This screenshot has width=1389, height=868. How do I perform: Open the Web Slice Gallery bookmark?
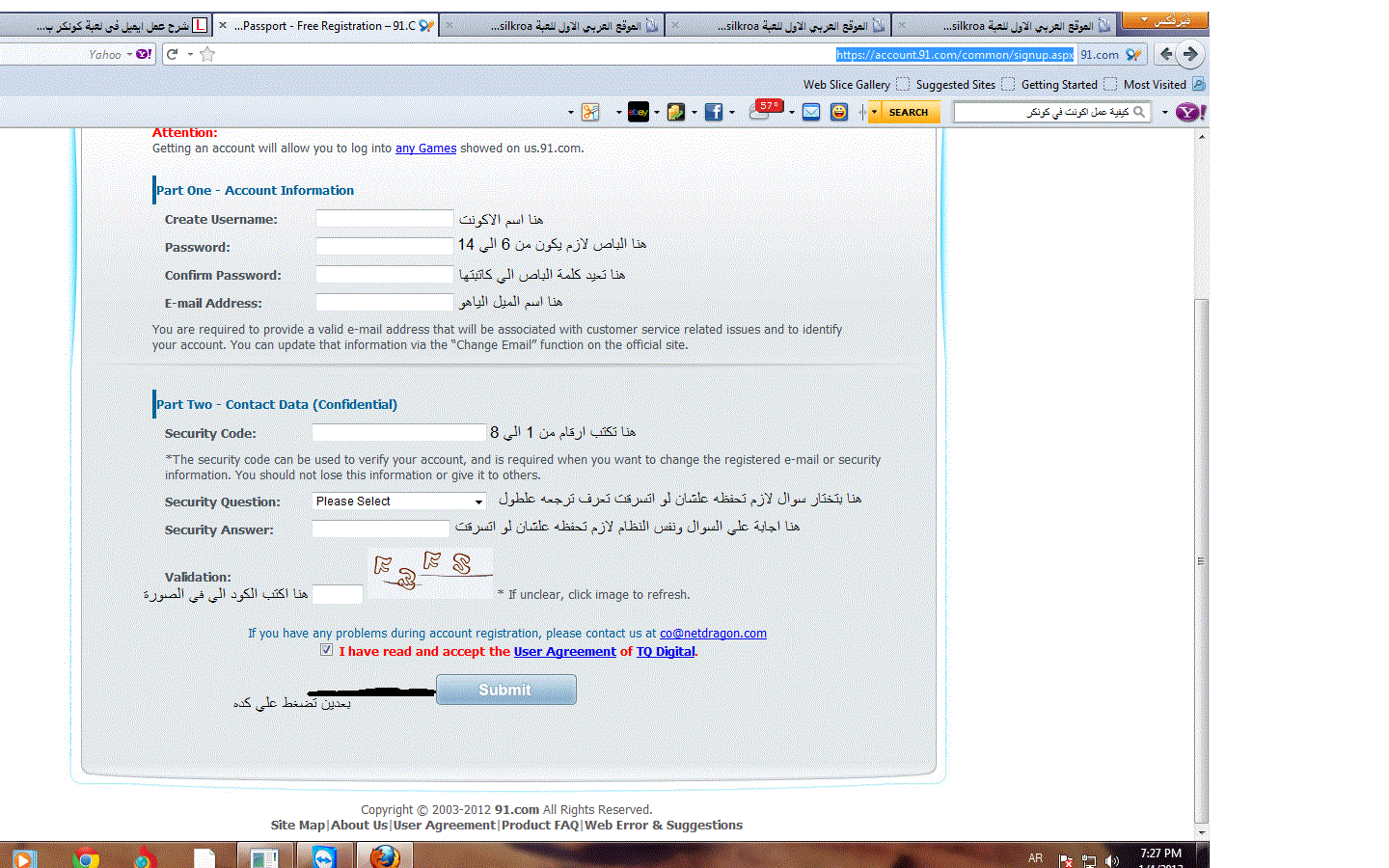click(x=856, y=85)
